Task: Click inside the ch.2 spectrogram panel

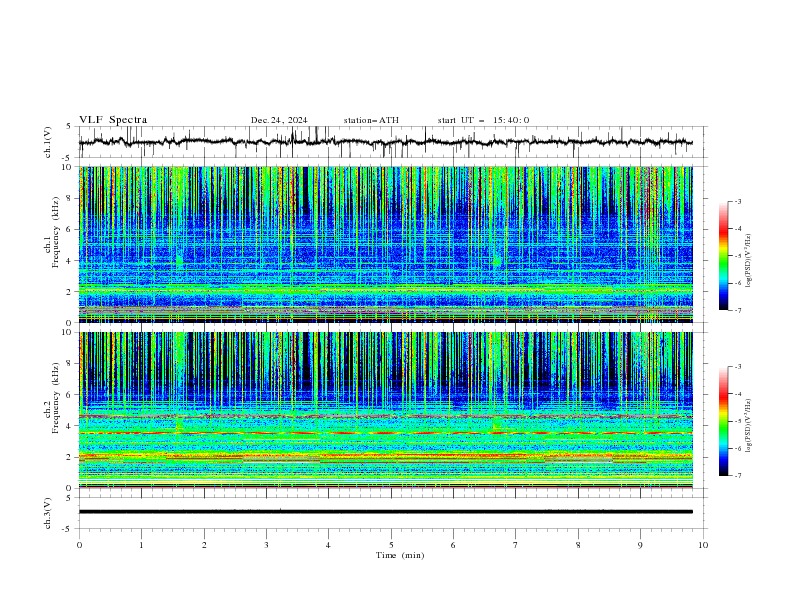Action: [x=385, y=410]
